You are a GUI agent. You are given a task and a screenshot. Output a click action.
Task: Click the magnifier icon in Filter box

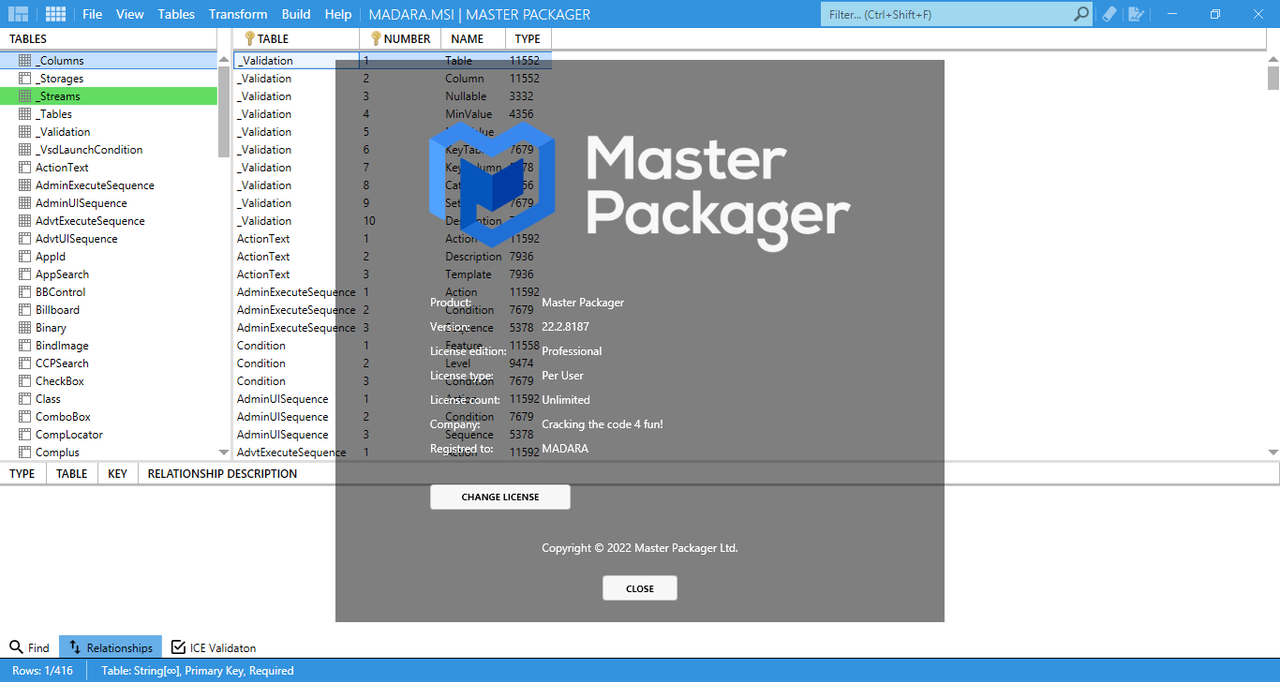1081,14
